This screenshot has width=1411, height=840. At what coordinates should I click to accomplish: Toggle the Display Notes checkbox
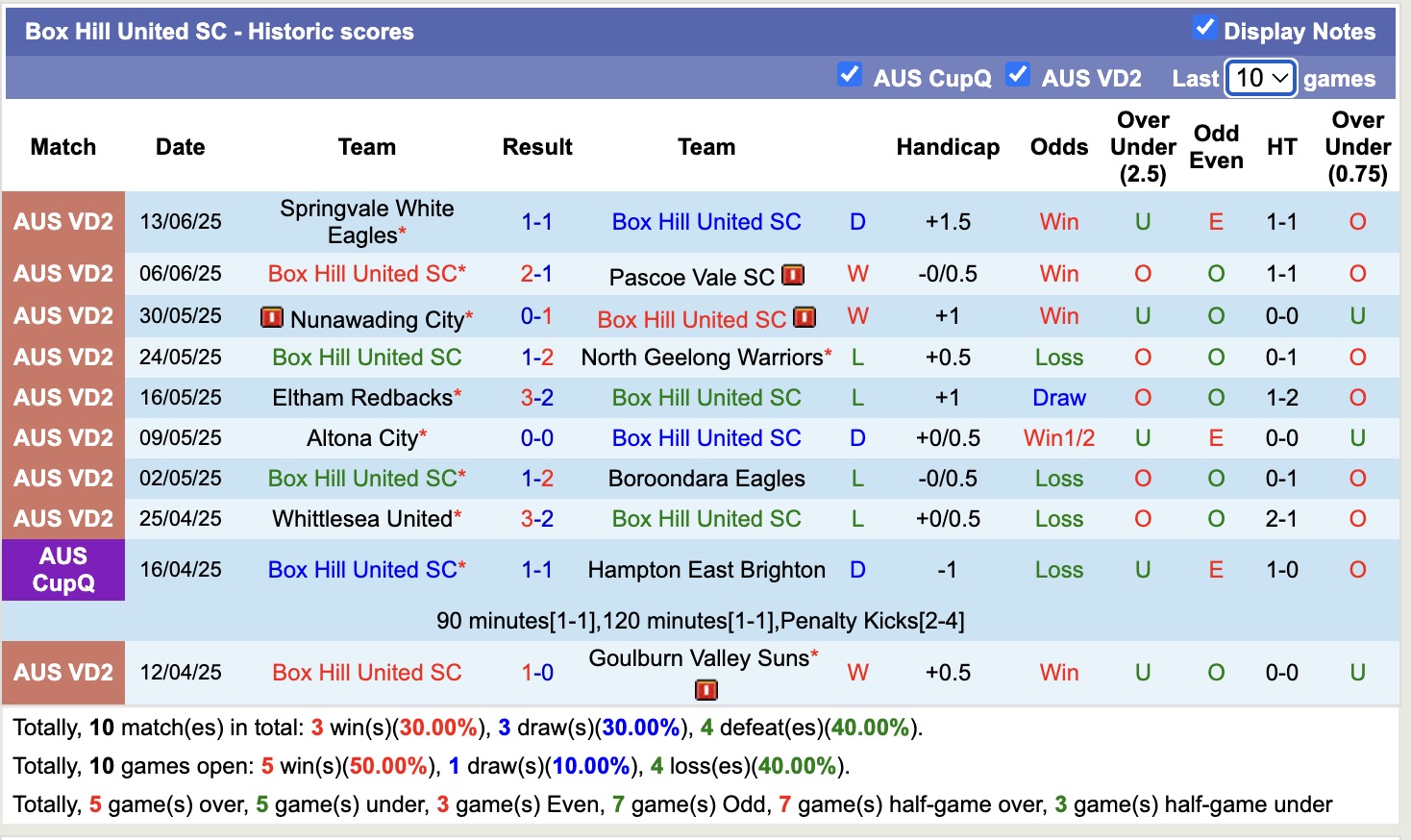[1204, 28]
